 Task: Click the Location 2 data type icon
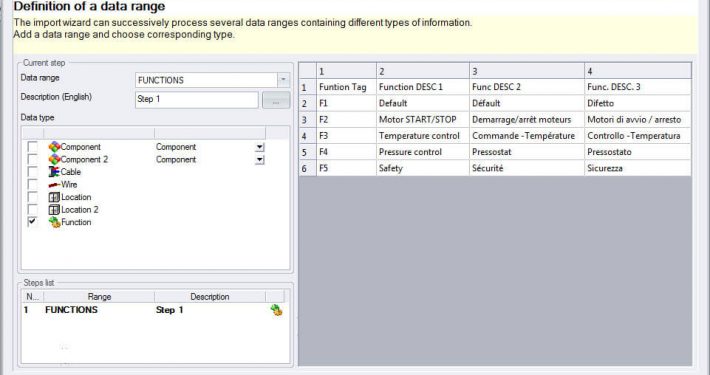pos(54,210)
